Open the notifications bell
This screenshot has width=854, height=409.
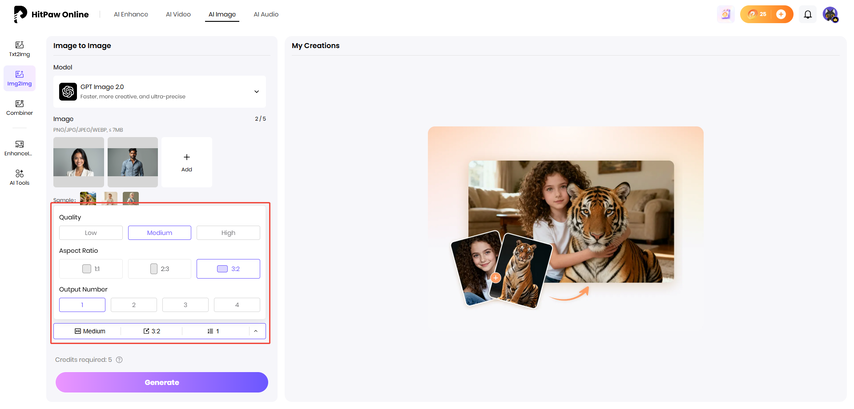808,14
